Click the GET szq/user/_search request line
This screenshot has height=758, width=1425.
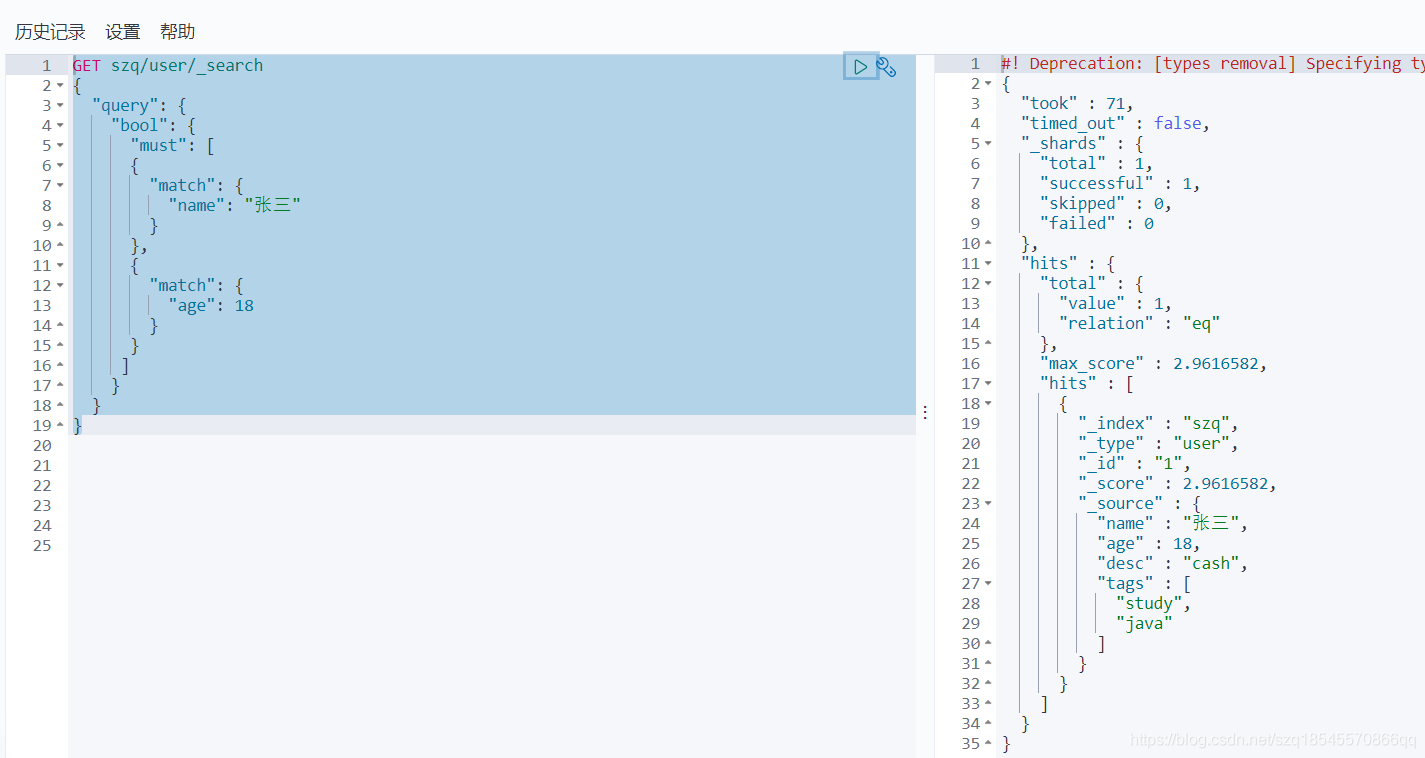168,65
